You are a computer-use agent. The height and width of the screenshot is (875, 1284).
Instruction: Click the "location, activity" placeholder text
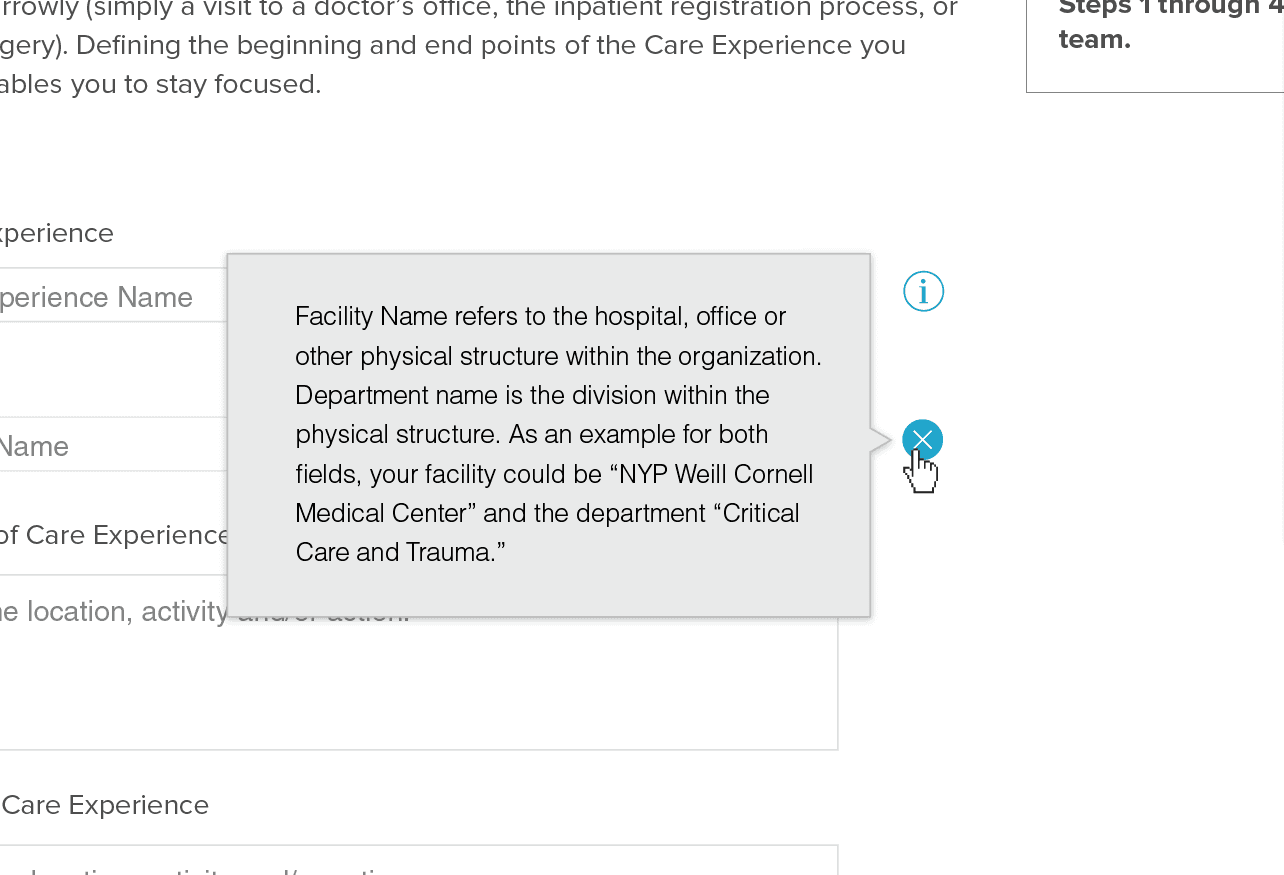(x=115, y=611)
